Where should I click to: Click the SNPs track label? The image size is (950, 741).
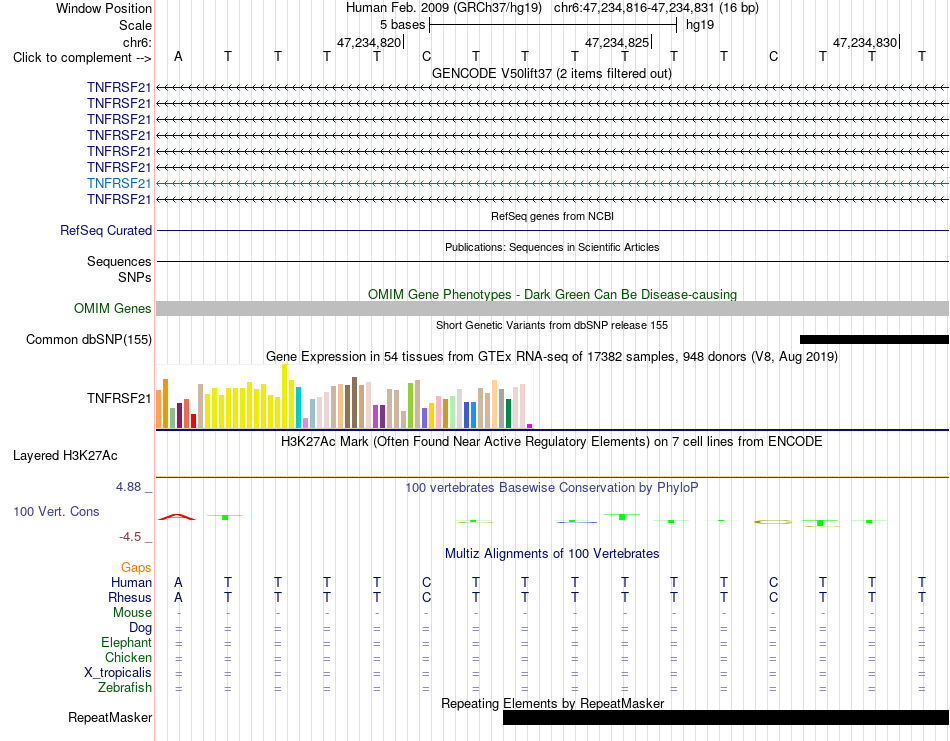click(x=135, y=277)
